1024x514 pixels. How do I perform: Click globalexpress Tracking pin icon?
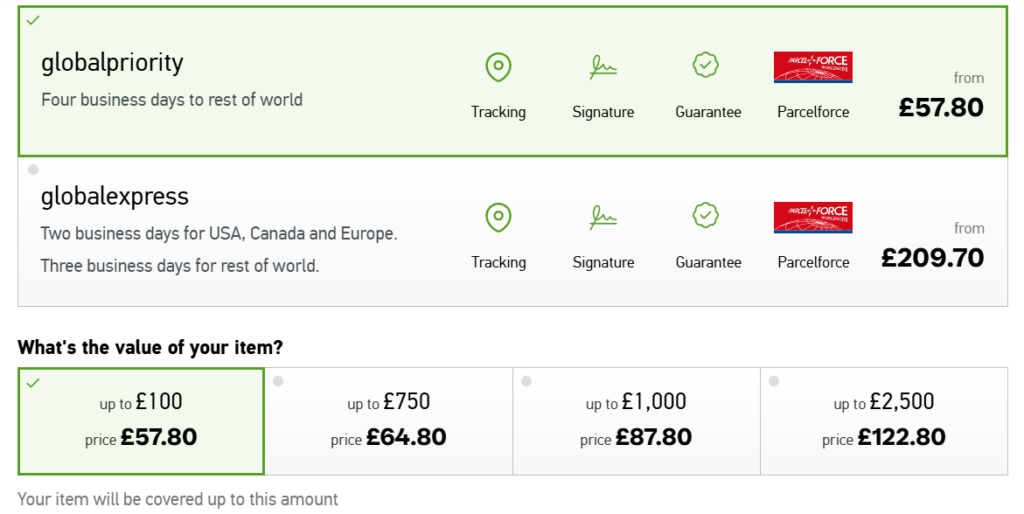pos(498,217)
